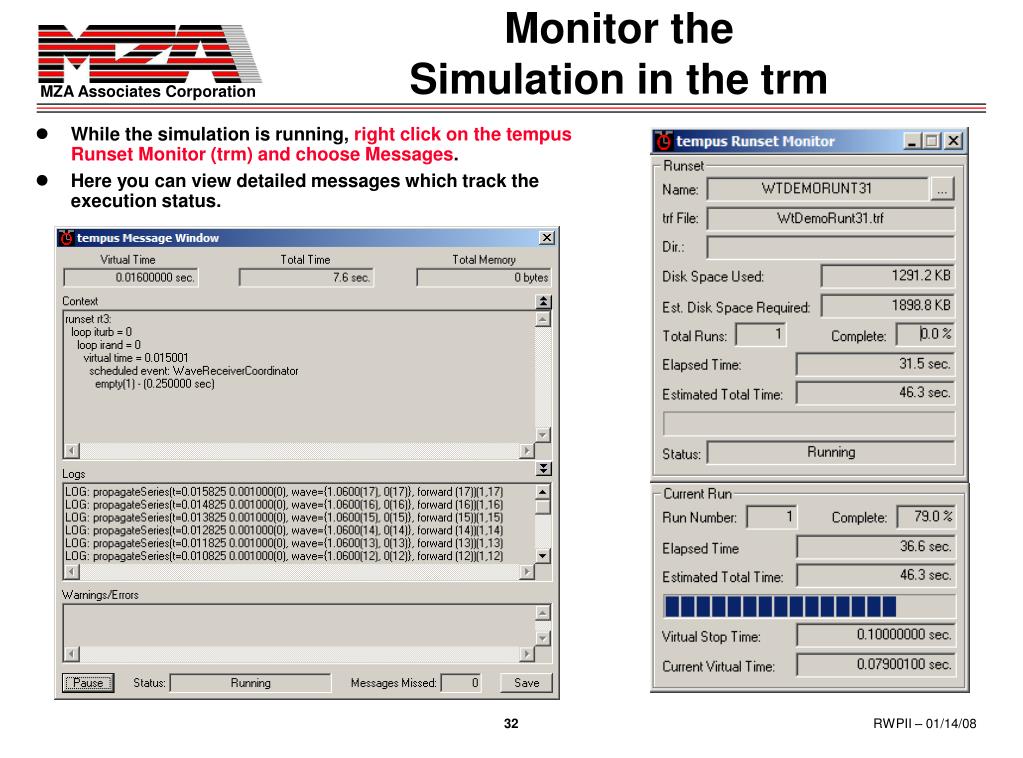The width and height of the screenshot is (1023, 758).
Task: Click Logs pane scroll up arrow
Action: point(543,493)
